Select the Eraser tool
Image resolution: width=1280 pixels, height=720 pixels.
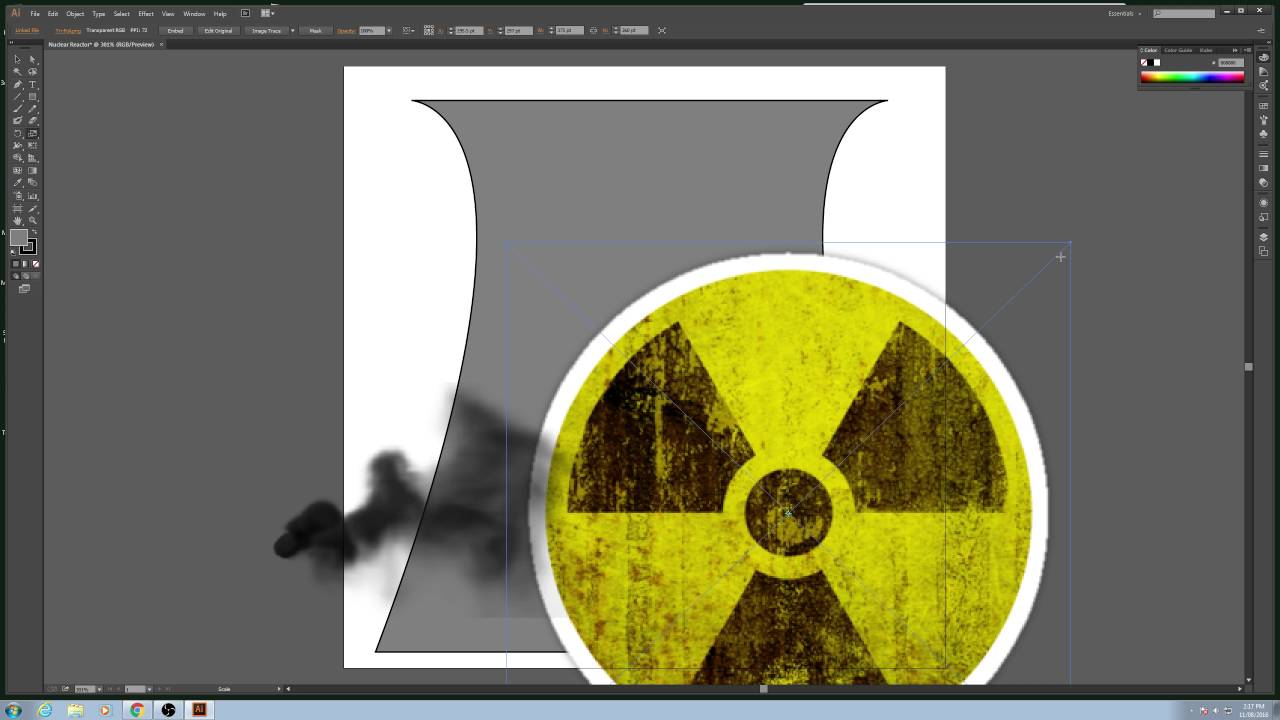[x=32, y=121]
